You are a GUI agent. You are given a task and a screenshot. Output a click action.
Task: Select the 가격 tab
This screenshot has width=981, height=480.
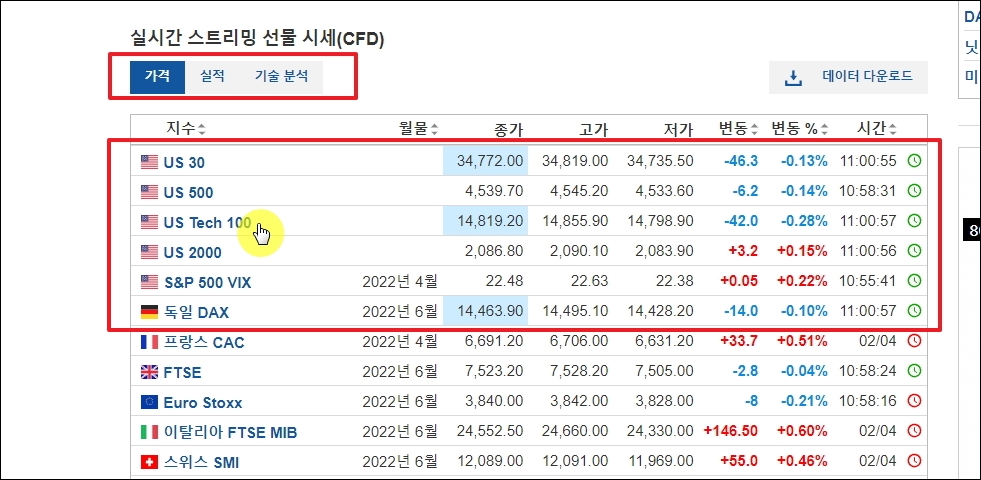click(x=157, y=77)
